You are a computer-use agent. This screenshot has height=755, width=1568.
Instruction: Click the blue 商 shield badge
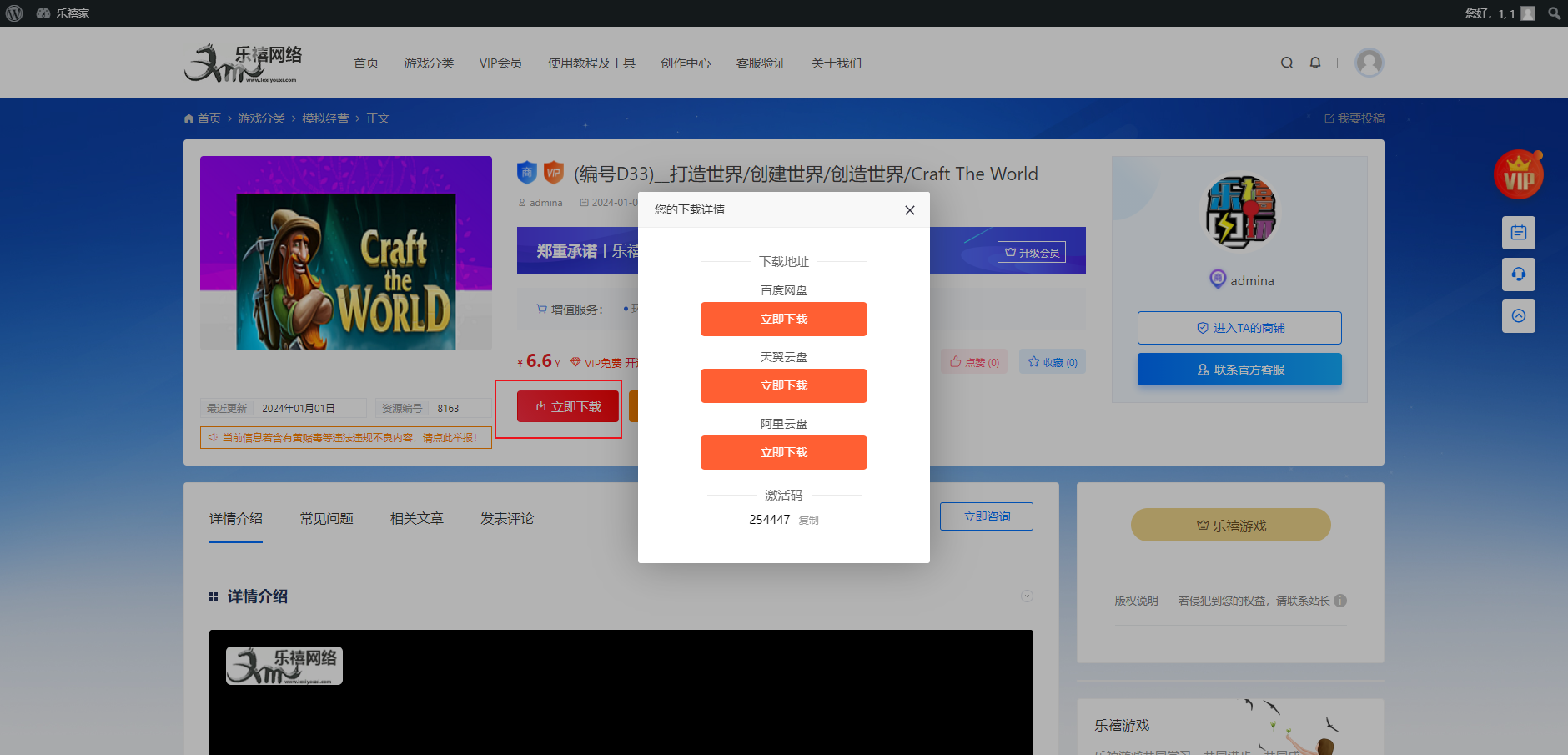527,173
